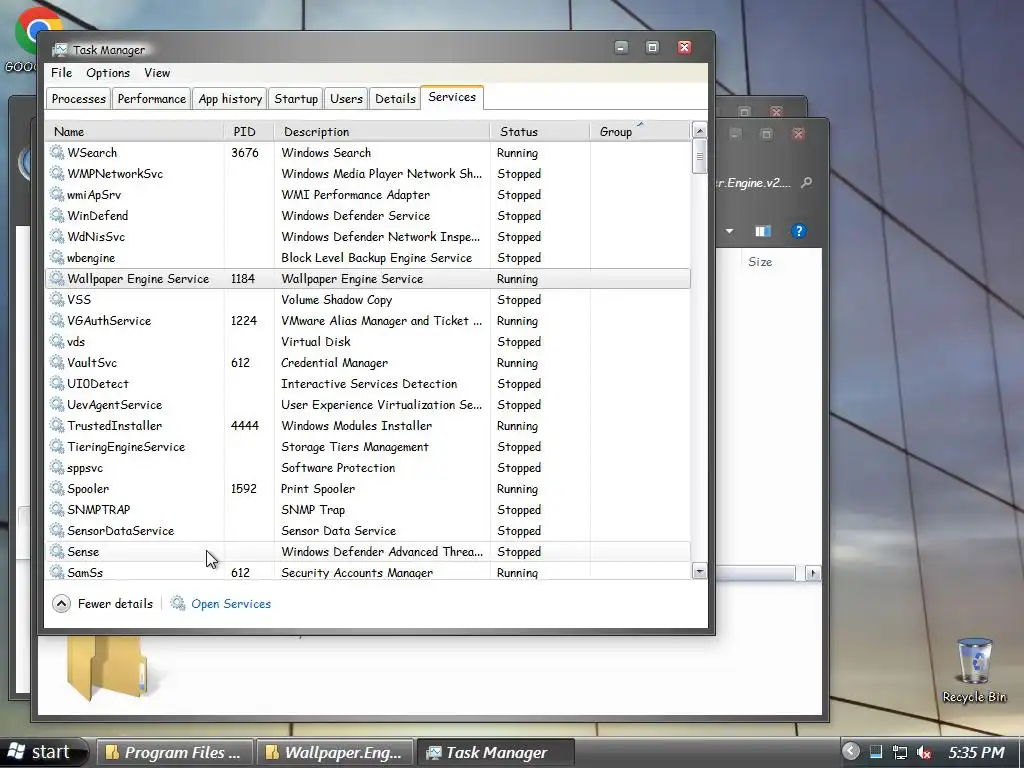This screenshot has height=768, width=1024.
Task: Click the VGAuthService gear icon
Action: pyautogui.click(x=57, y=321)
